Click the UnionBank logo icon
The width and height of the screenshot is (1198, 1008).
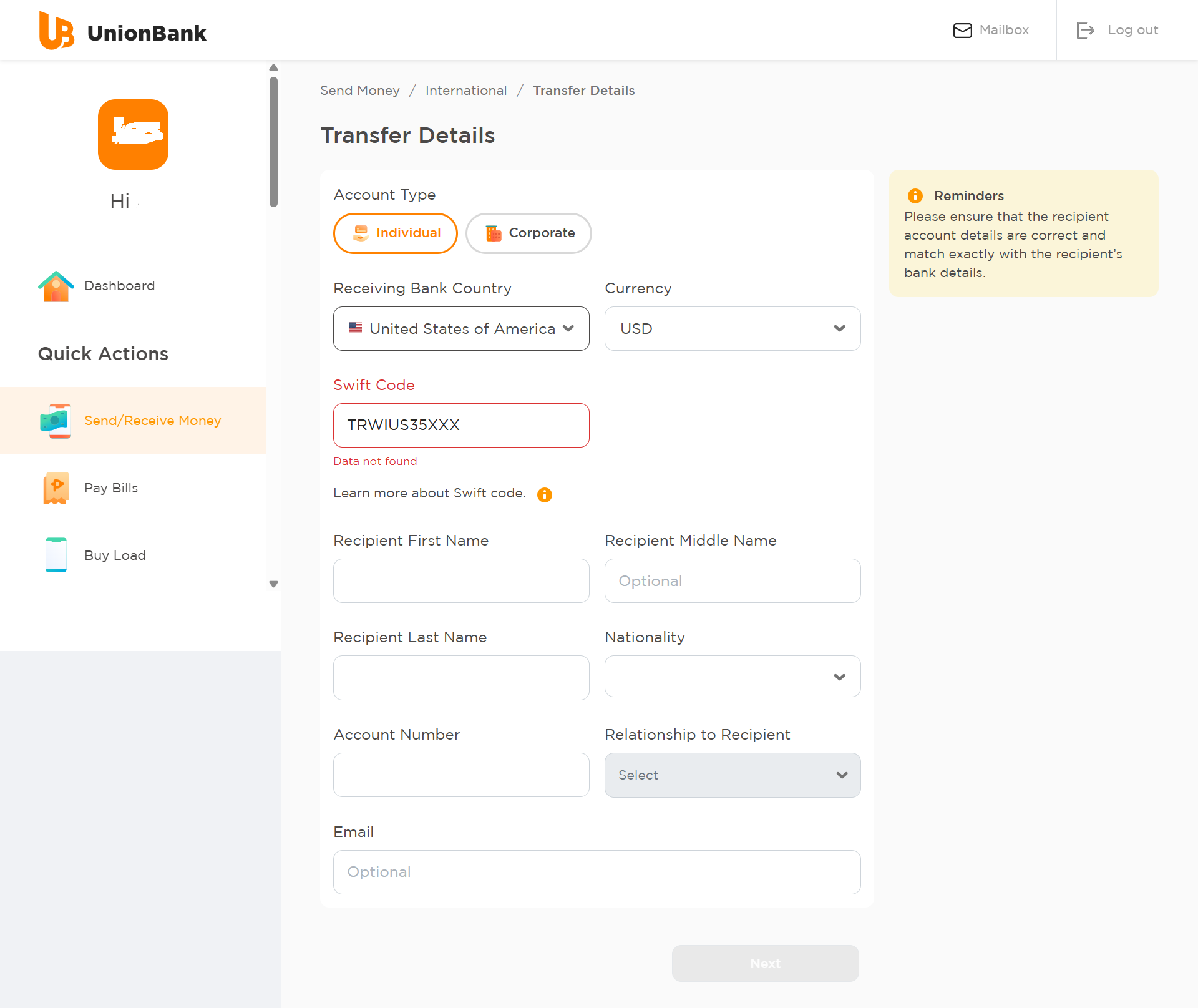(x=57, y=31)
